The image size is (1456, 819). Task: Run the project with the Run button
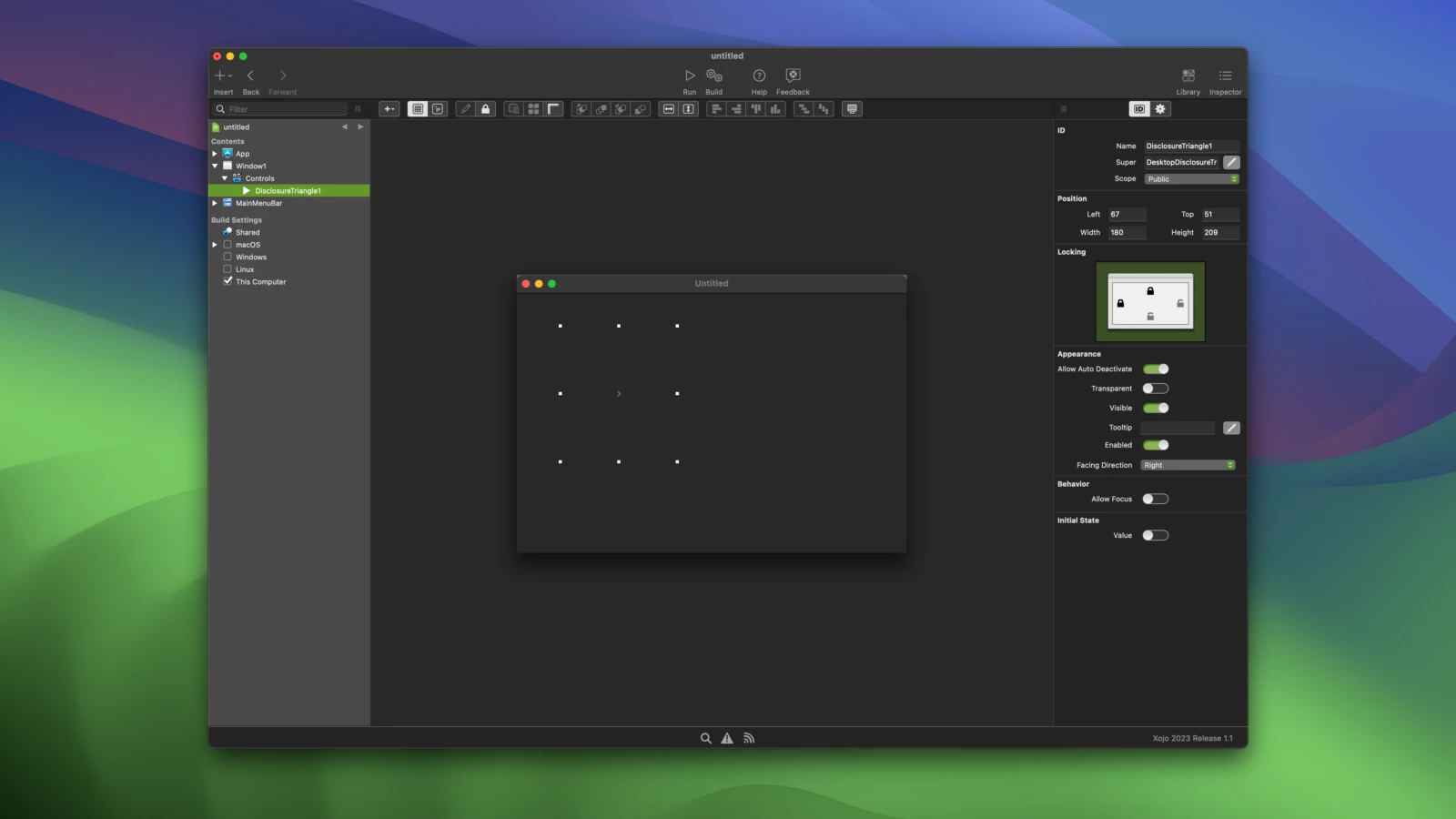click(689, 76)
